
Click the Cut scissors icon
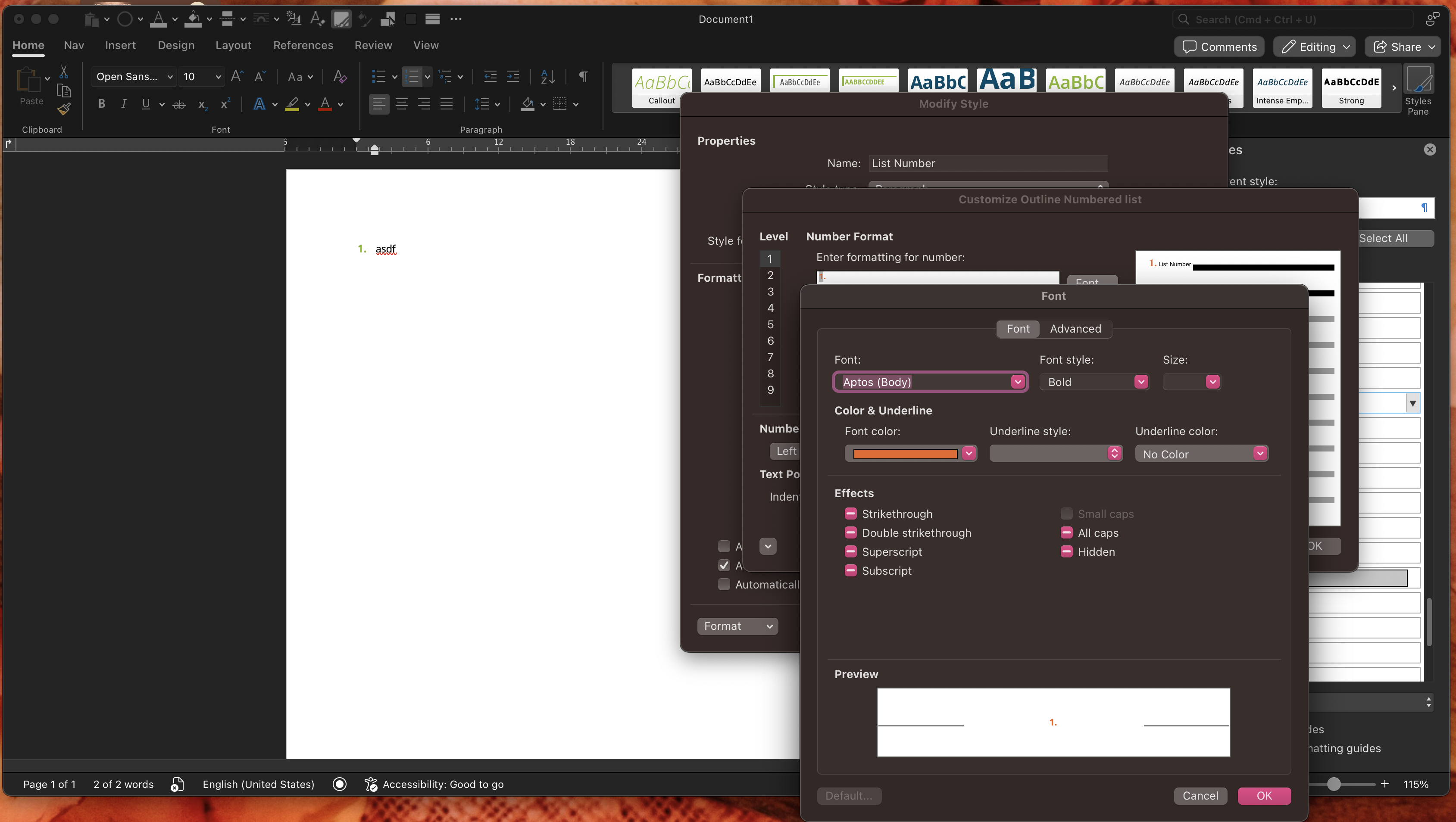pyautogui.click(x=64, y=72)
